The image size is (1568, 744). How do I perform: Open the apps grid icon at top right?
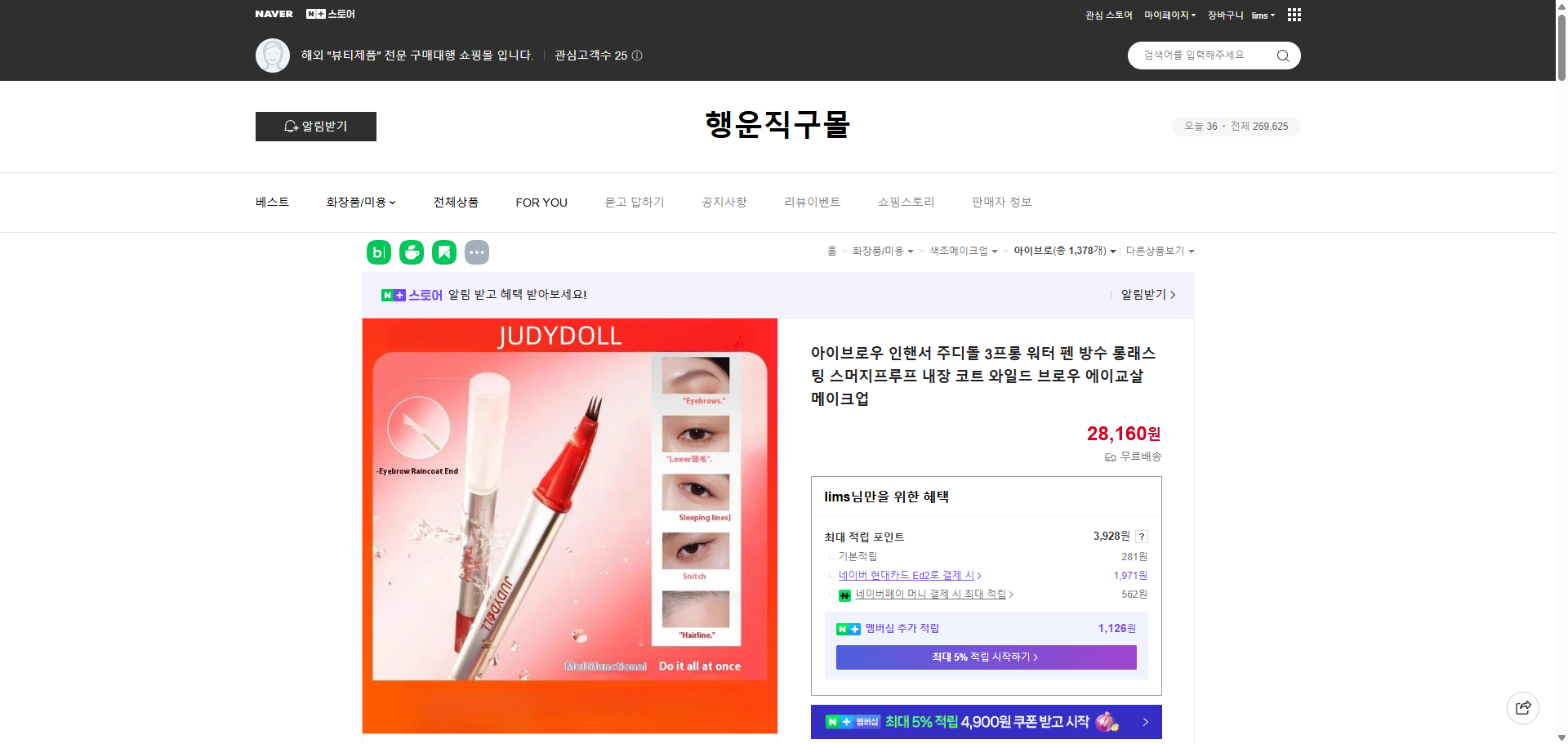[x=1294, y=14]
